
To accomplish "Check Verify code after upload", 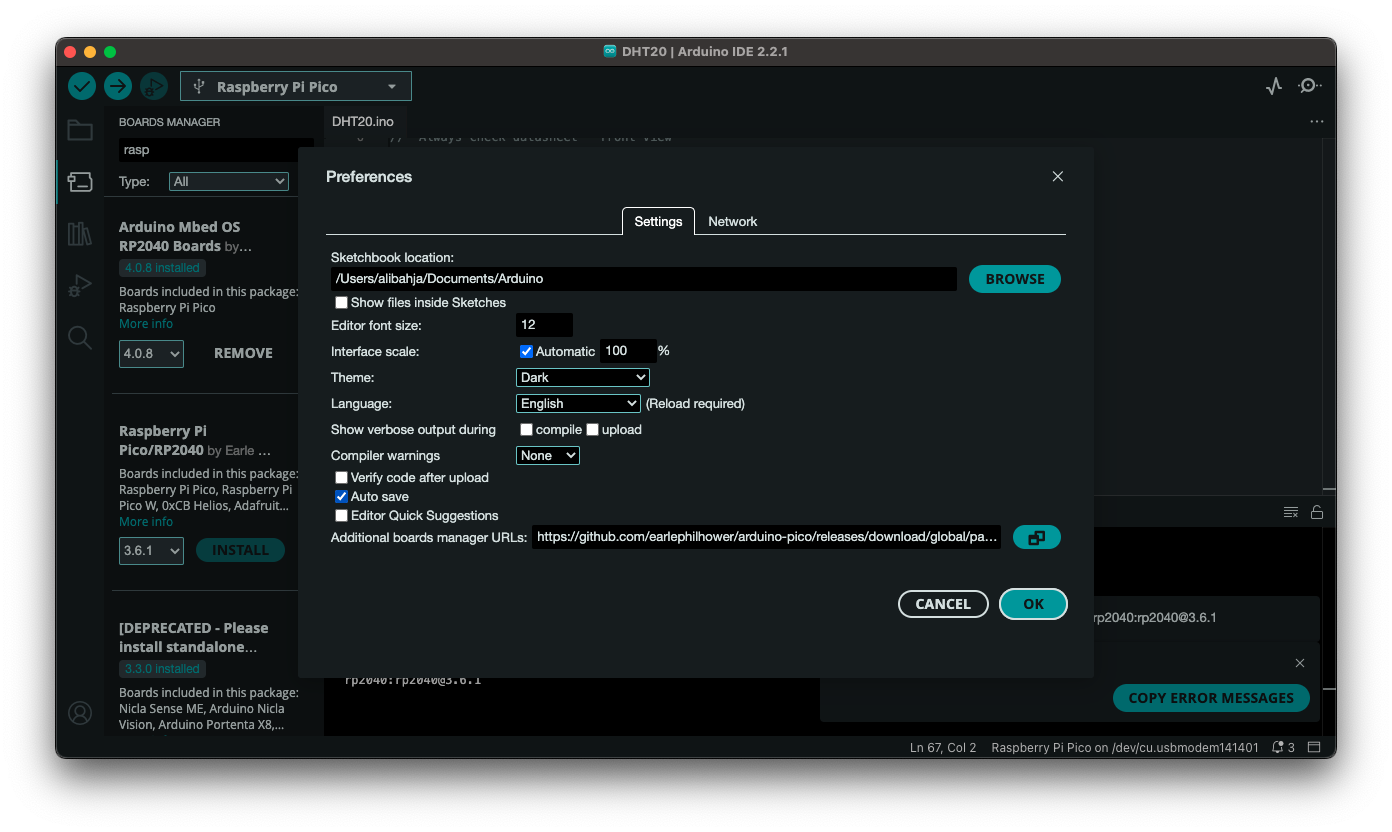I will 341,477.
